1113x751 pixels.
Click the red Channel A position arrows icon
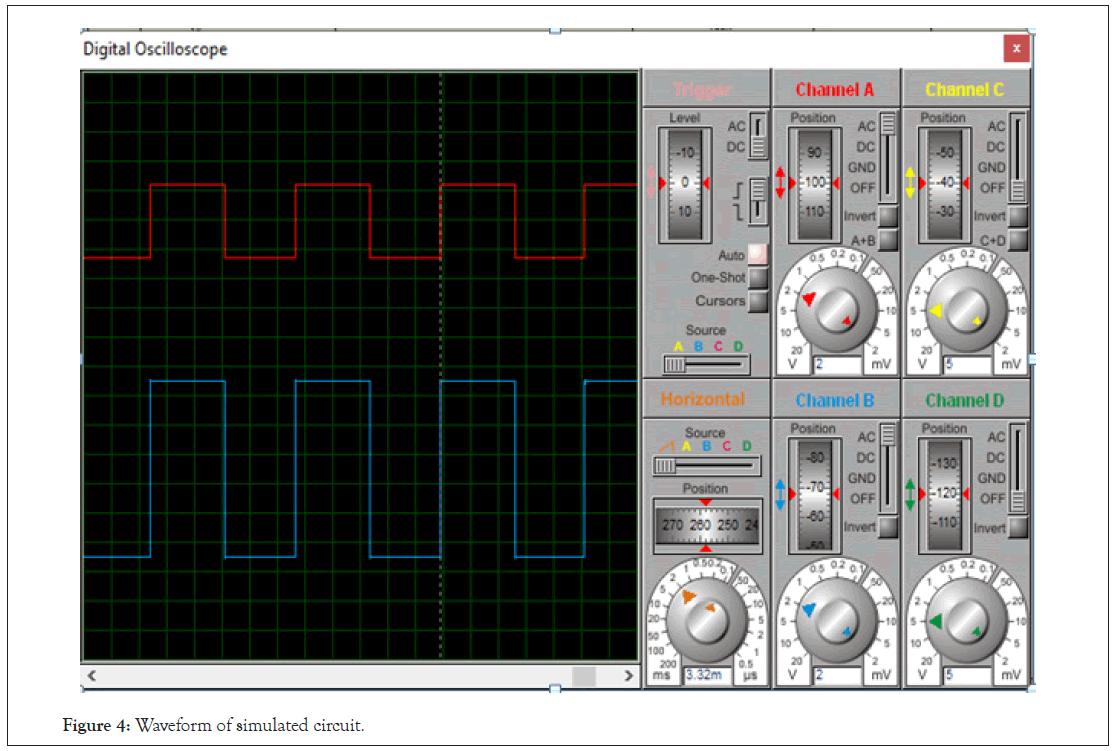pos(780,182)
